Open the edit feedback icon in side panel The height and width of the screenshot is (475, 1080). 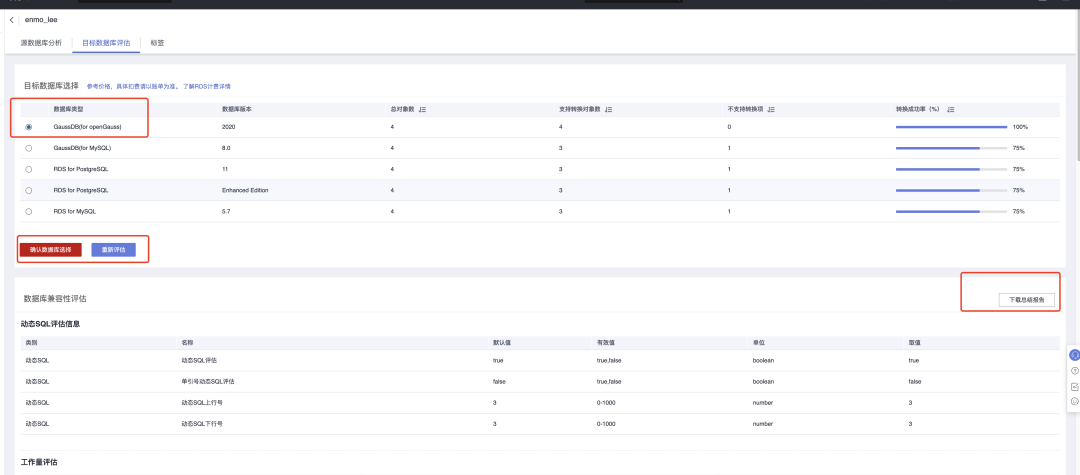1074,386
